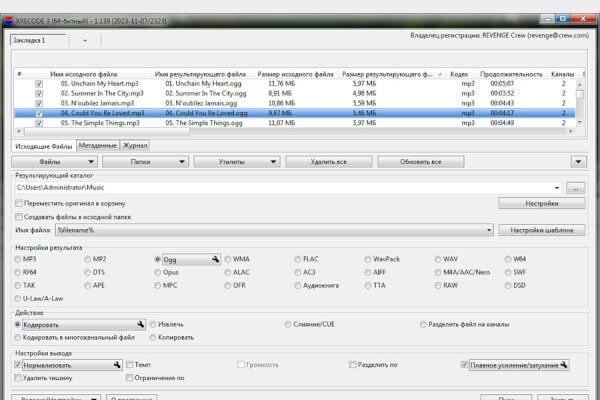
Task: Uncheck the 01. Unchain My Heart.mp3 row
Action: 39,83
